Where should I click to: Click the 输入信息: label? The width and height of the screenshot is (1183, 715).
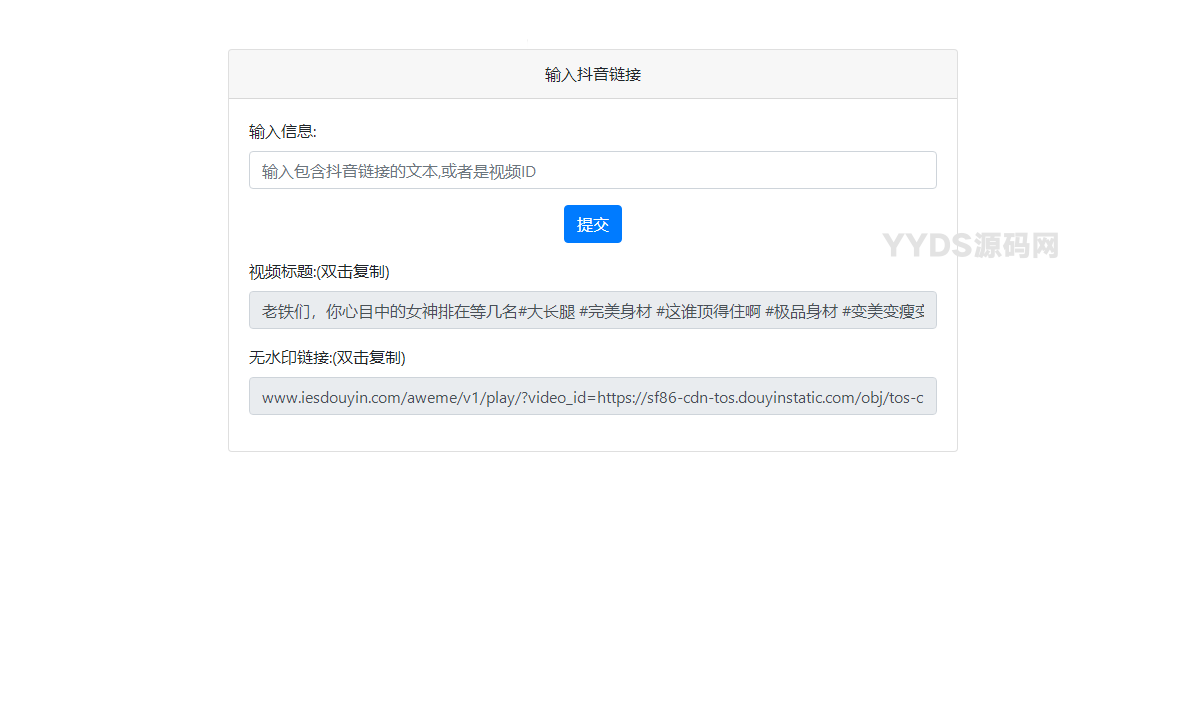point(282,132)
